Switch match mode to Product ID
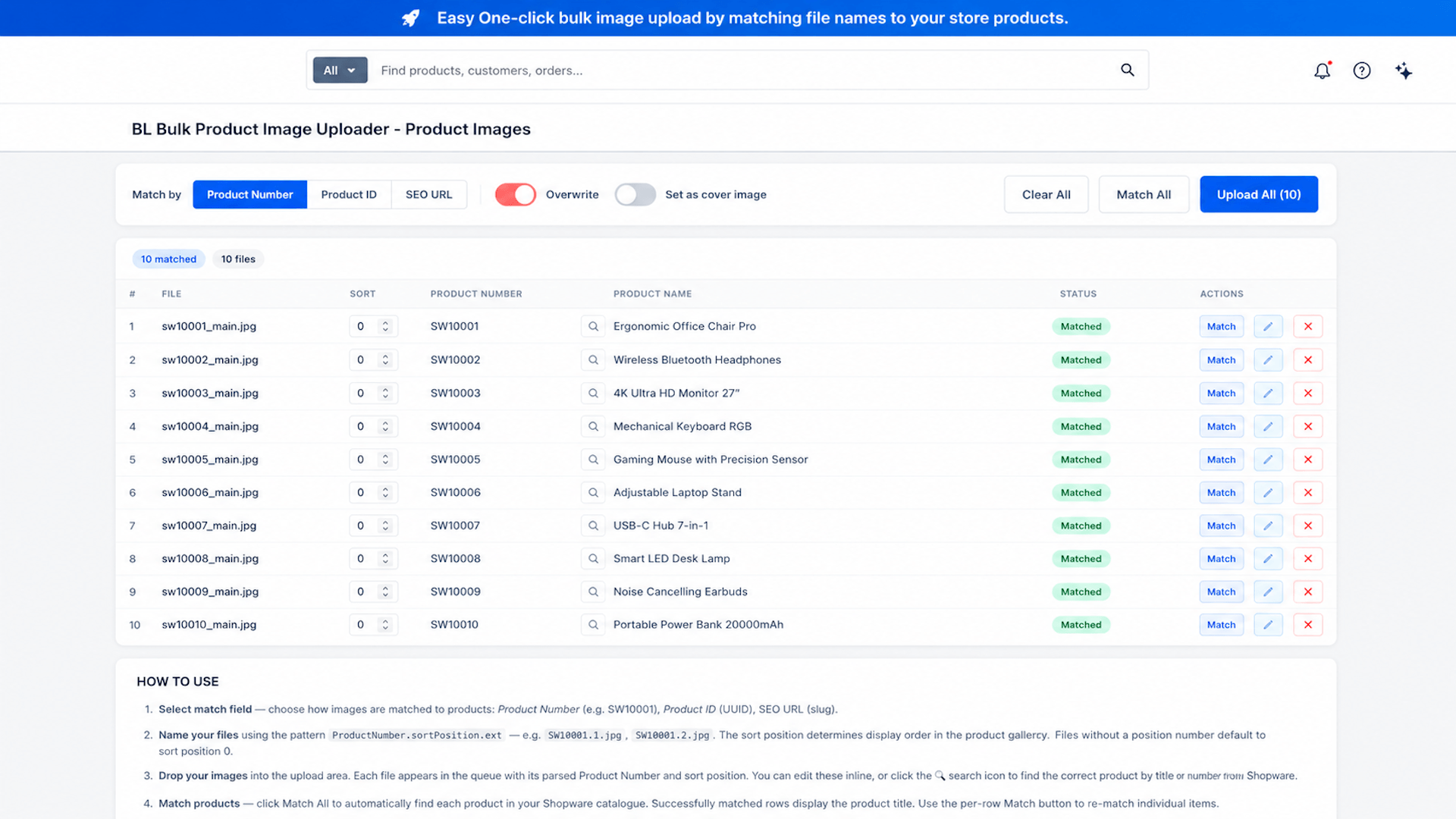Image resolution: width=1456 pixels, height=819 pixels. (x=349, y=195)
